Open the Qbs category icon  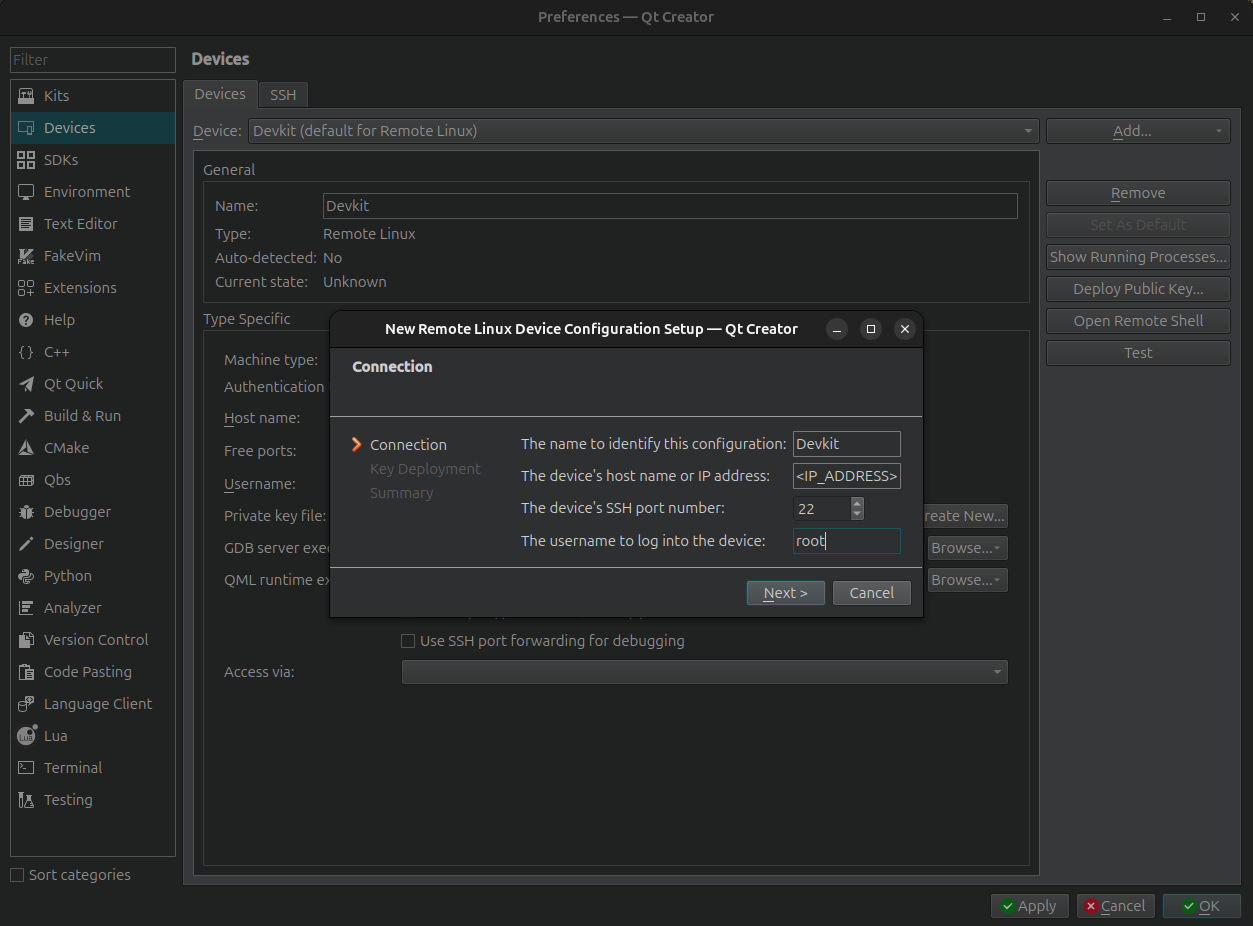(x=26, y=480)
